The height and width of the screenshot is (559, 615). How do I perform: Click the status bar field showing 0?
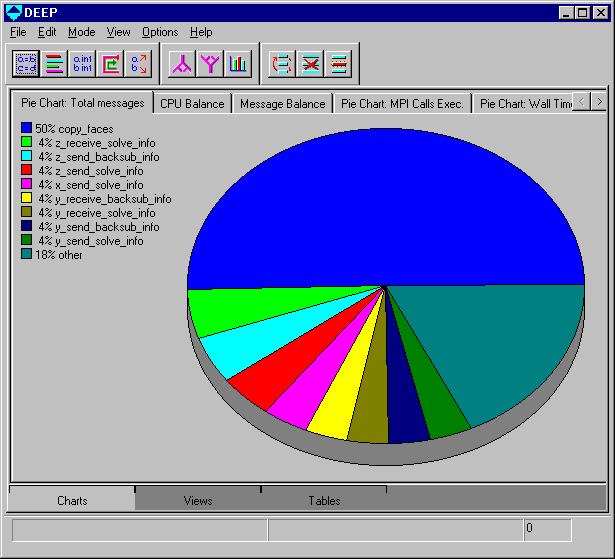[x=548, y=530]
